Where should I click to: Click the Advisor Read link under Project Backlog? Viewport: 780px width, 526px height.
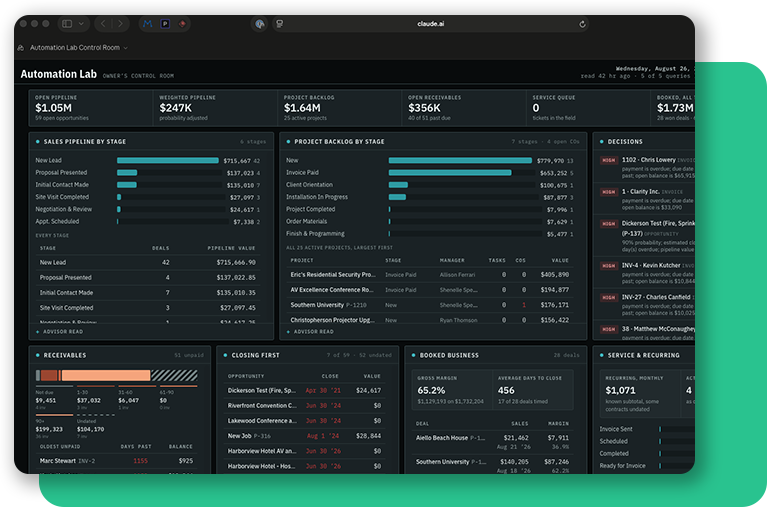click(313, 332)
